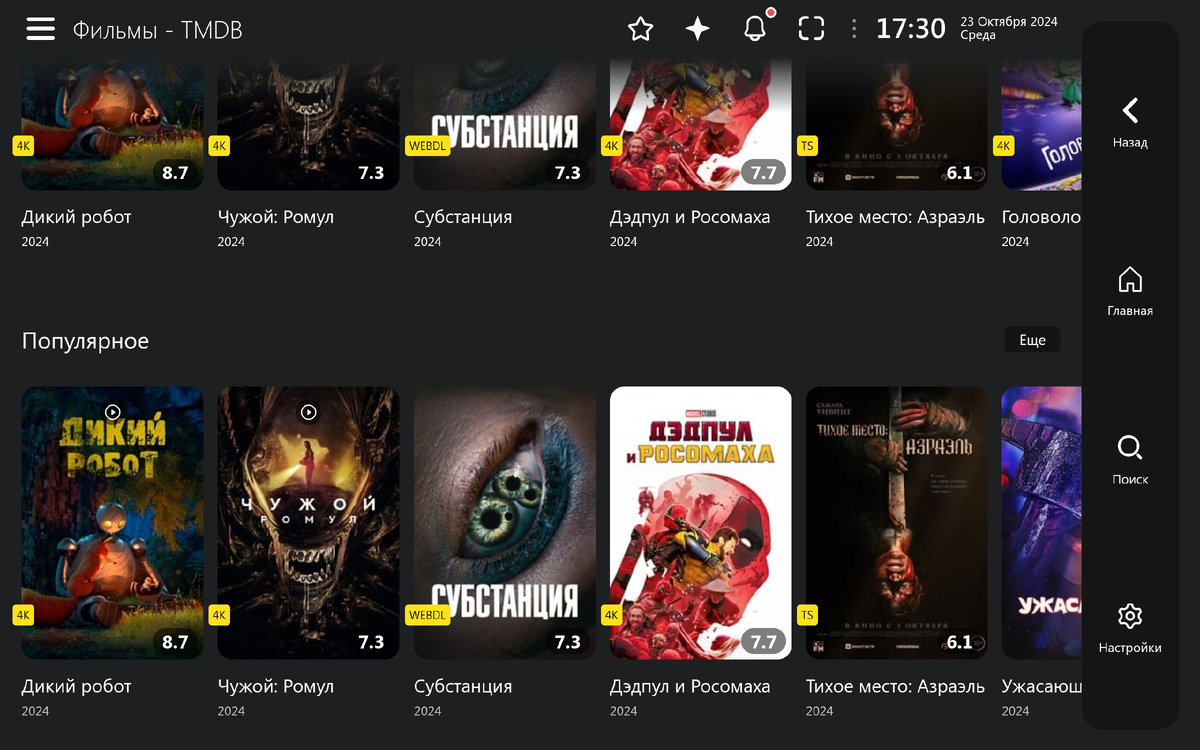Click the star favorites icon
This screenshot has width=1200, height=750.
point(640,29)
